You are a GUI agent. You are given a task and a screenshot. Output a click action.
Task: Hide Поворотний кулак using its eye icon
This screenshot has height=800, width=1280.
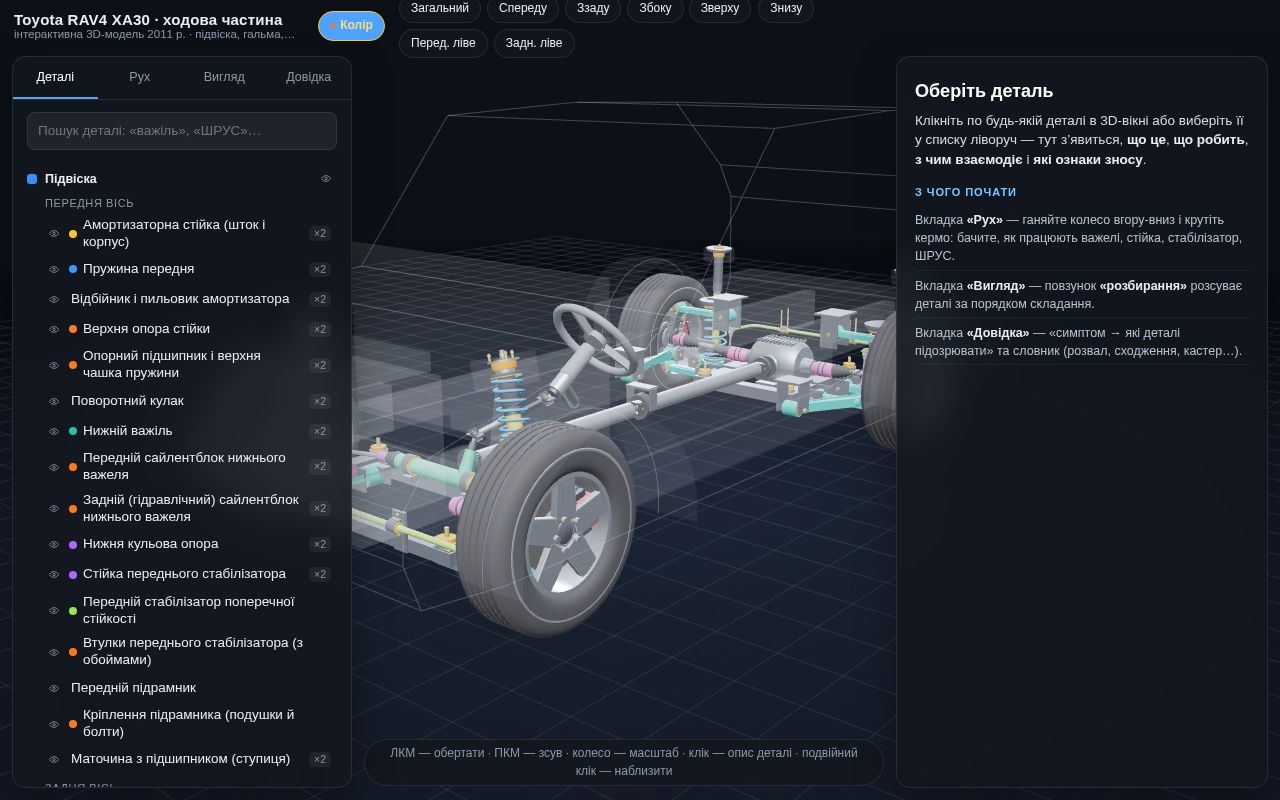click(54, 401)
